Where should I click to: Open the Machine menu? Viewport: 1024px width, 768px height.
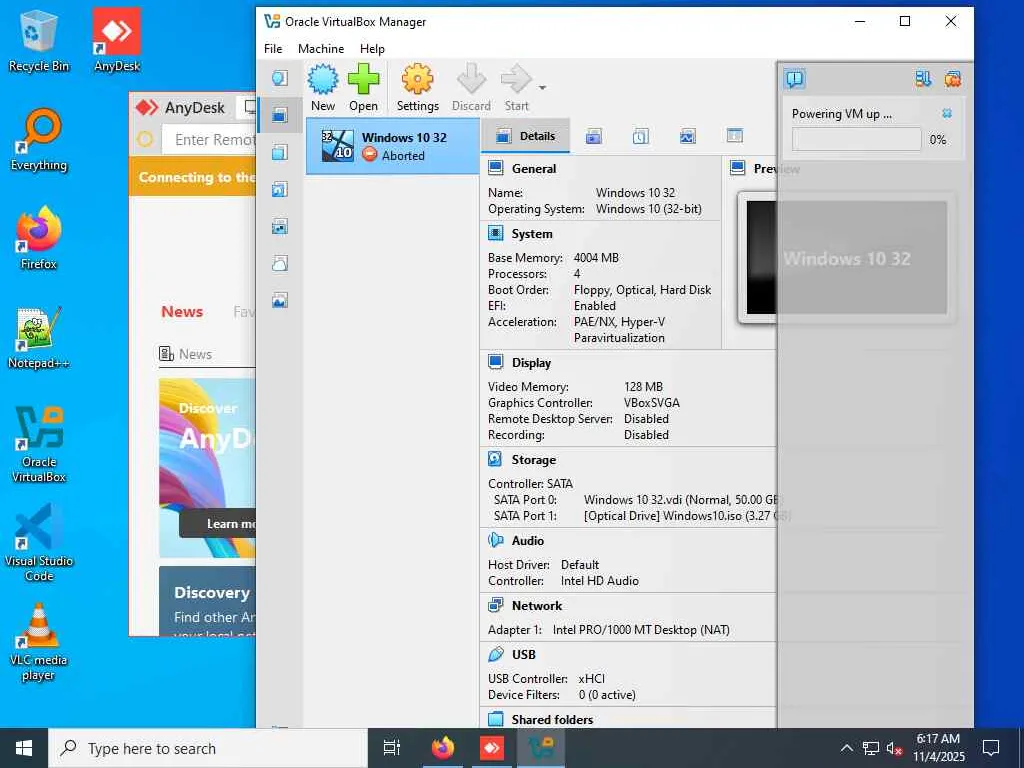321,48
